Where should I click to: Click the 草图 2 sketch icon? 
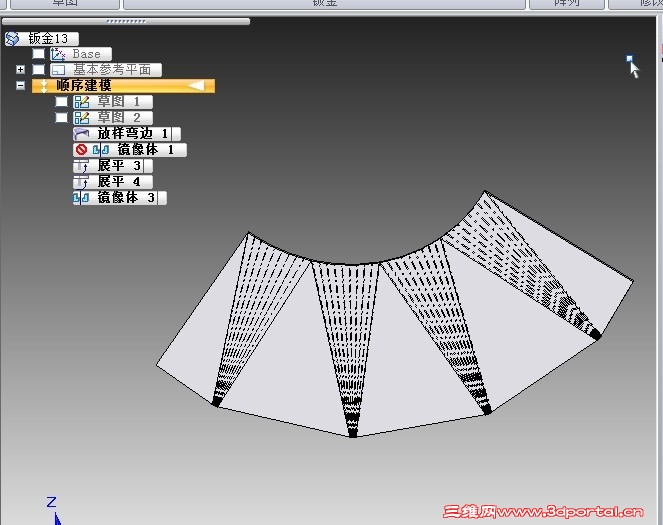[x=81, y=118]
